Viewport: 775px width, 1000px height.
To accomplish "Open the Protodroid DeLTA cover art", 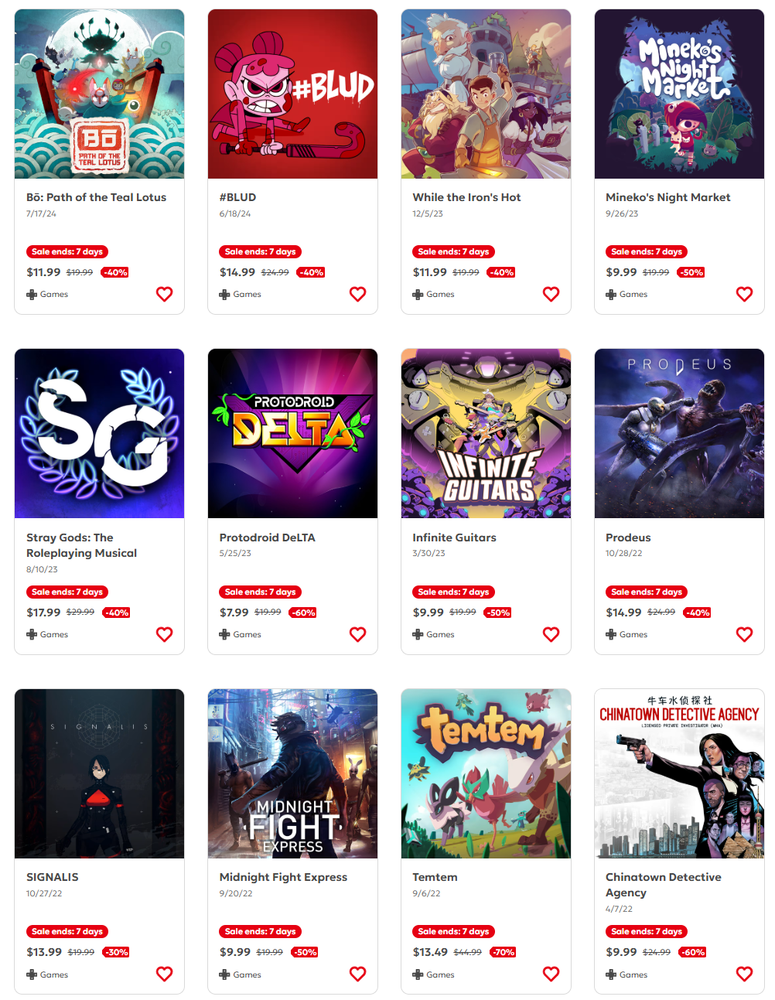I will [293, 433].
